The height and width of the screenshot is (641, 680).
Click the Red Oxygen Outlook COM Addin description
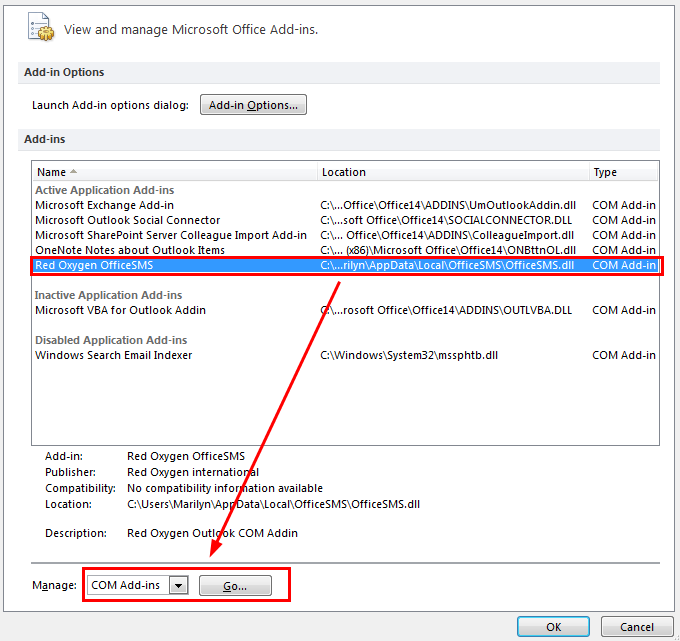point(212,533)
